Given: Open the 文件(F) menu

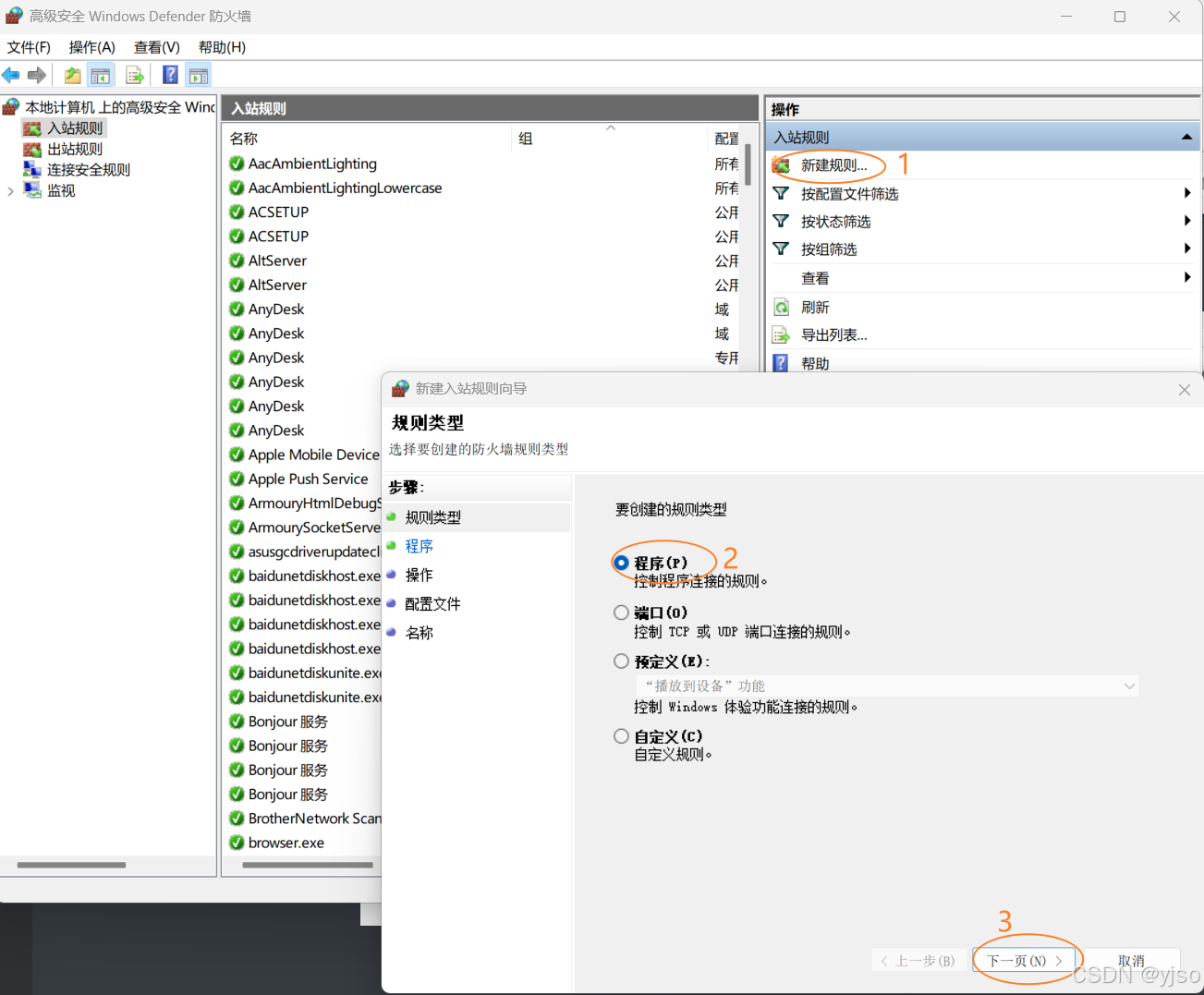Looking at the screenshot, I should [x=29, y=47].
